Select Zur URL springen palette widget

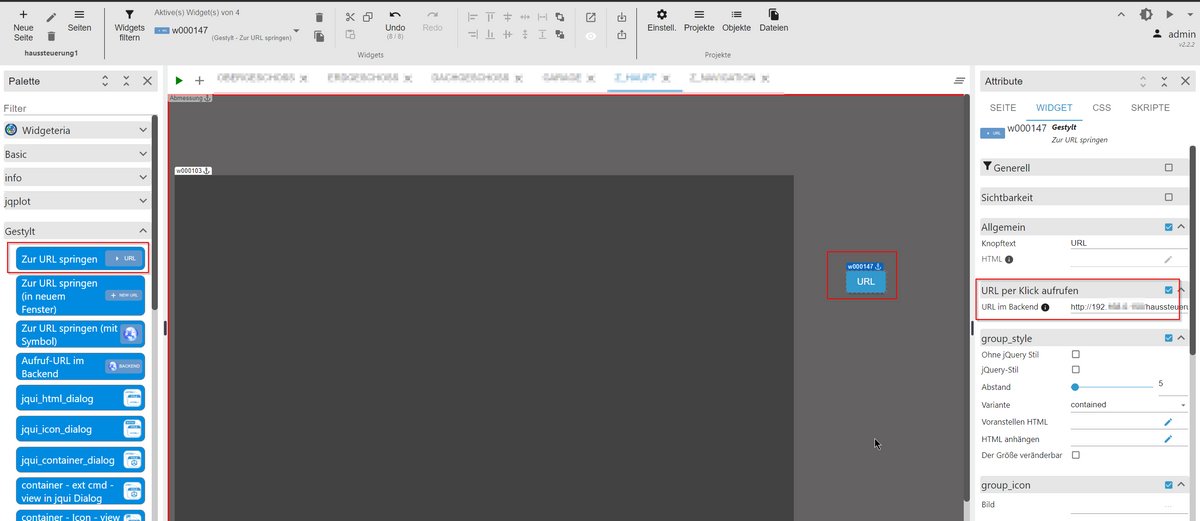tap(81, 259)
